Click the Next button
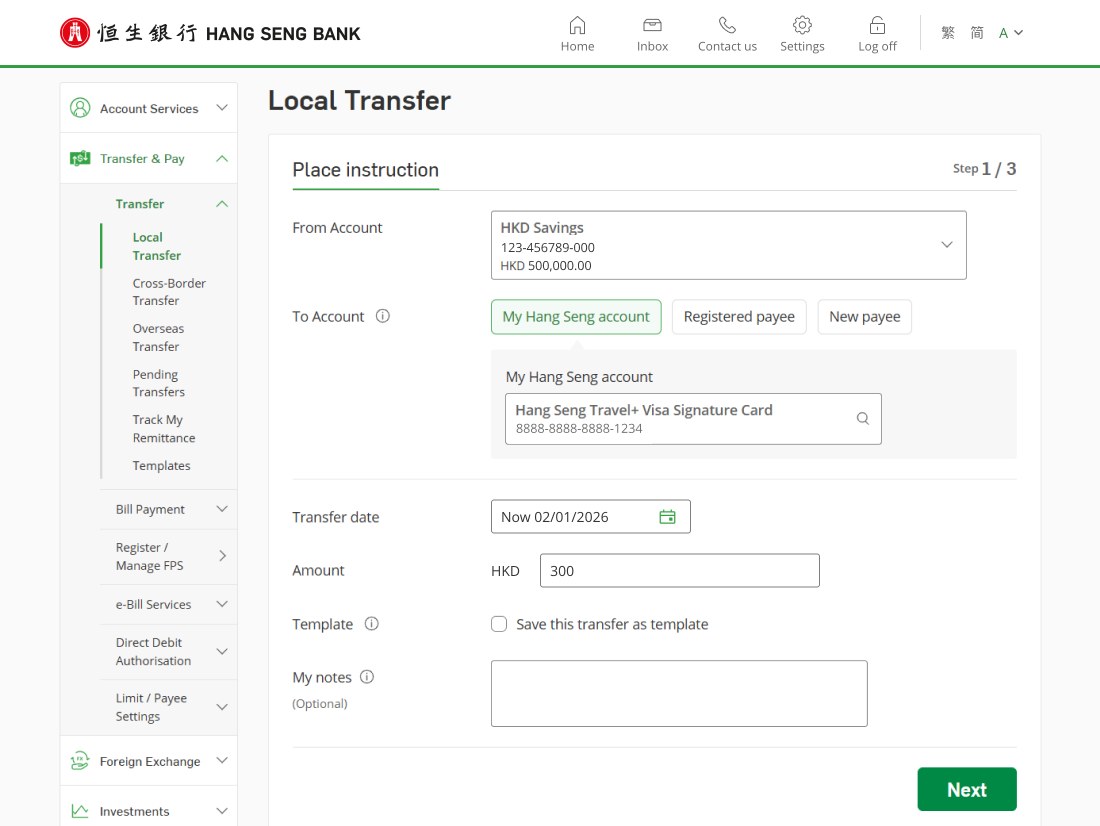1100x826 pixels. [x=966, y=789]
